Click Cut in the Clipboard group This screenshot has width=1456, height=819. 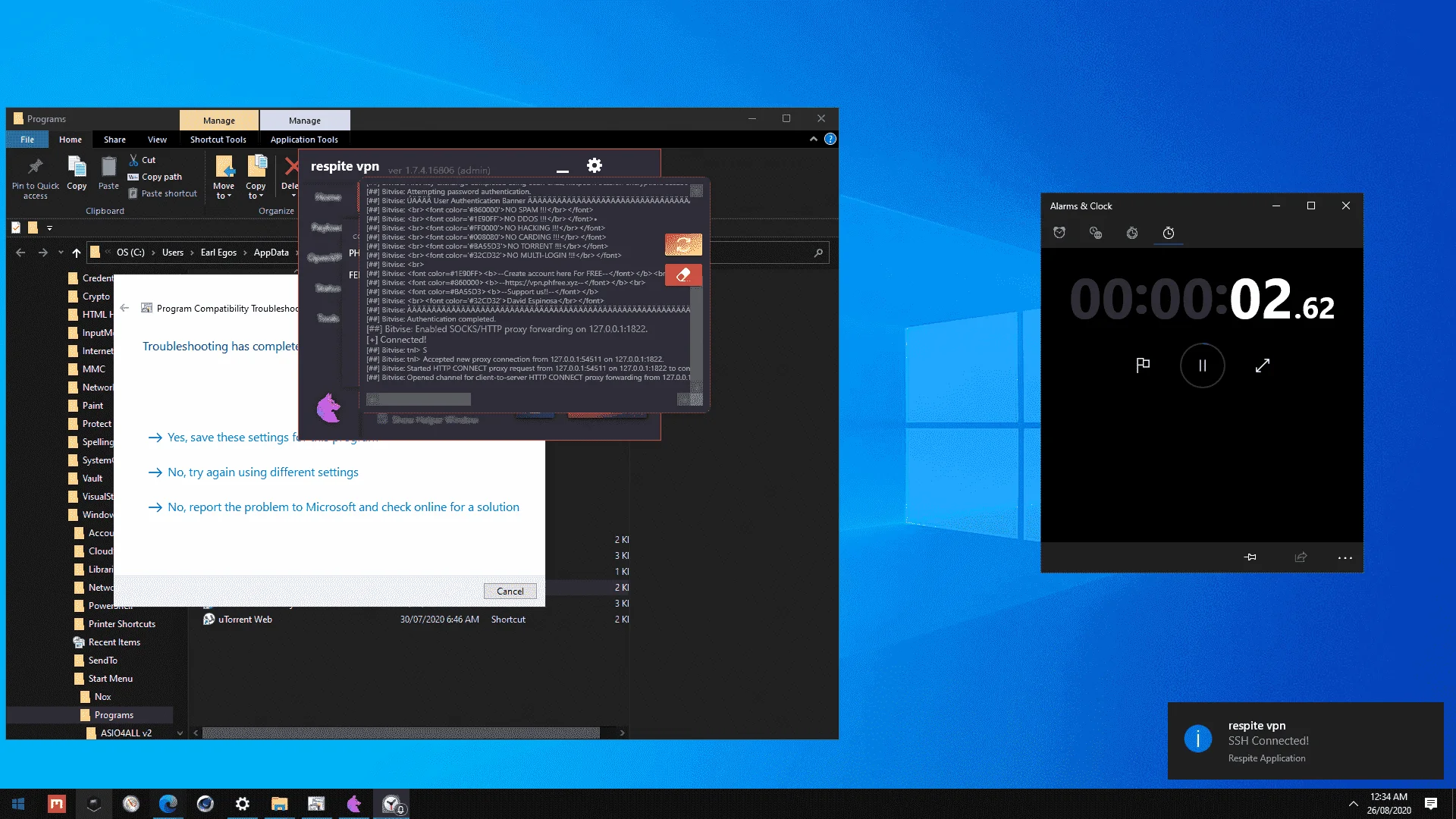(142, 160)
